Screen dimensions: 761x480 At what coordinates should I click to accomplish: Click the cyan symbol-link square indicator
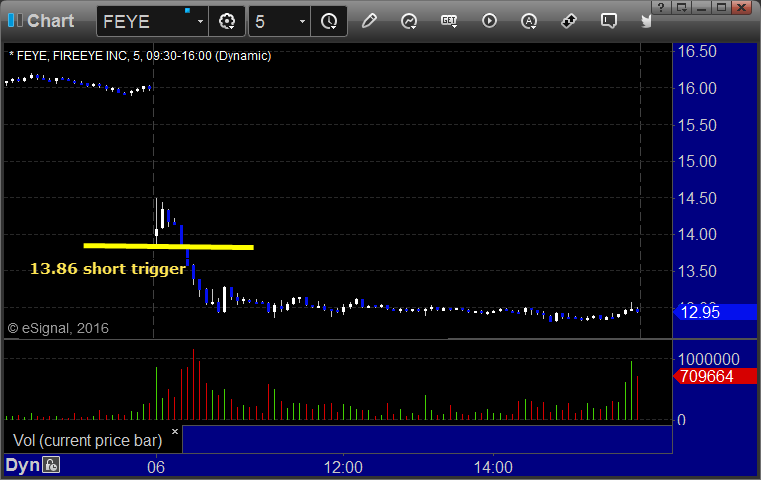coord(187,10)
